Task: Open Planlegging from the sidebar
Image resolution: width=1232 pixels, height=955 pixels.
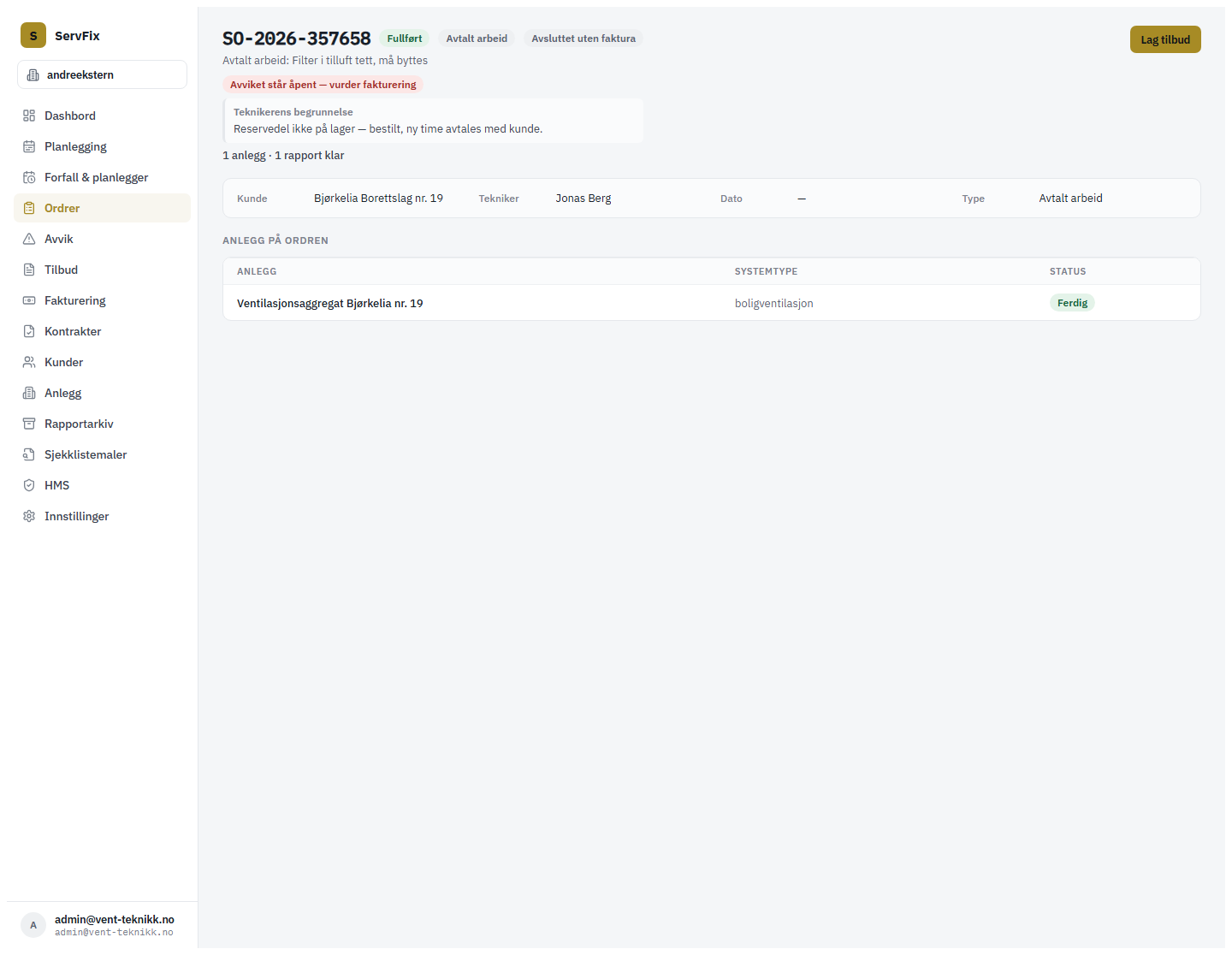Action: point(102,146)
